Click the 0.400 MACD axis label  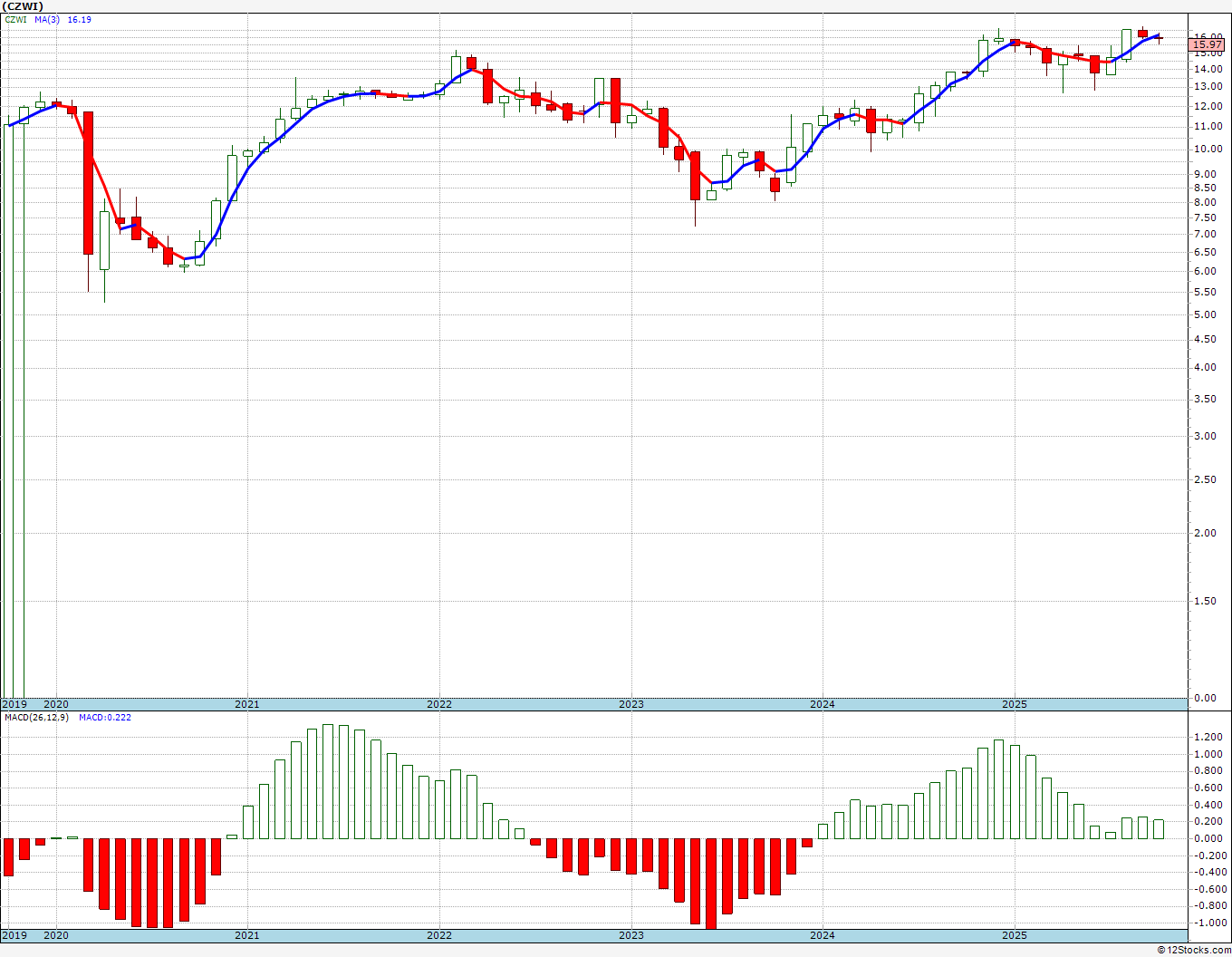pos(1208,805)
